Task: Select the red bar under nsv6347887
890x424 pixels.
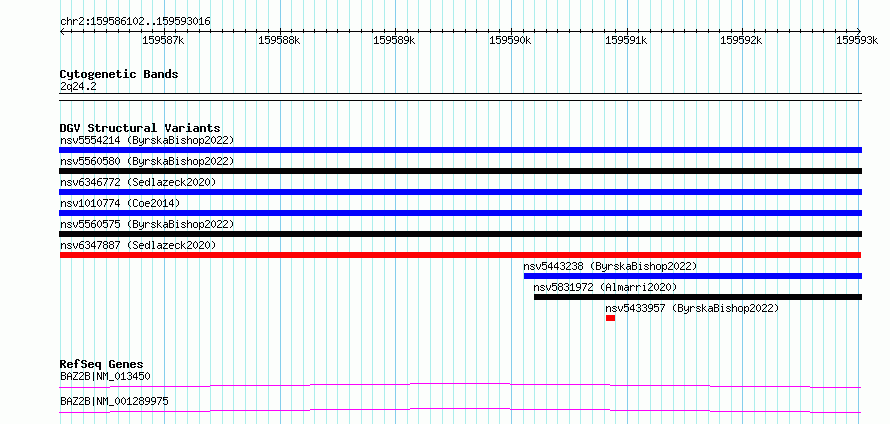Action: 460,255
